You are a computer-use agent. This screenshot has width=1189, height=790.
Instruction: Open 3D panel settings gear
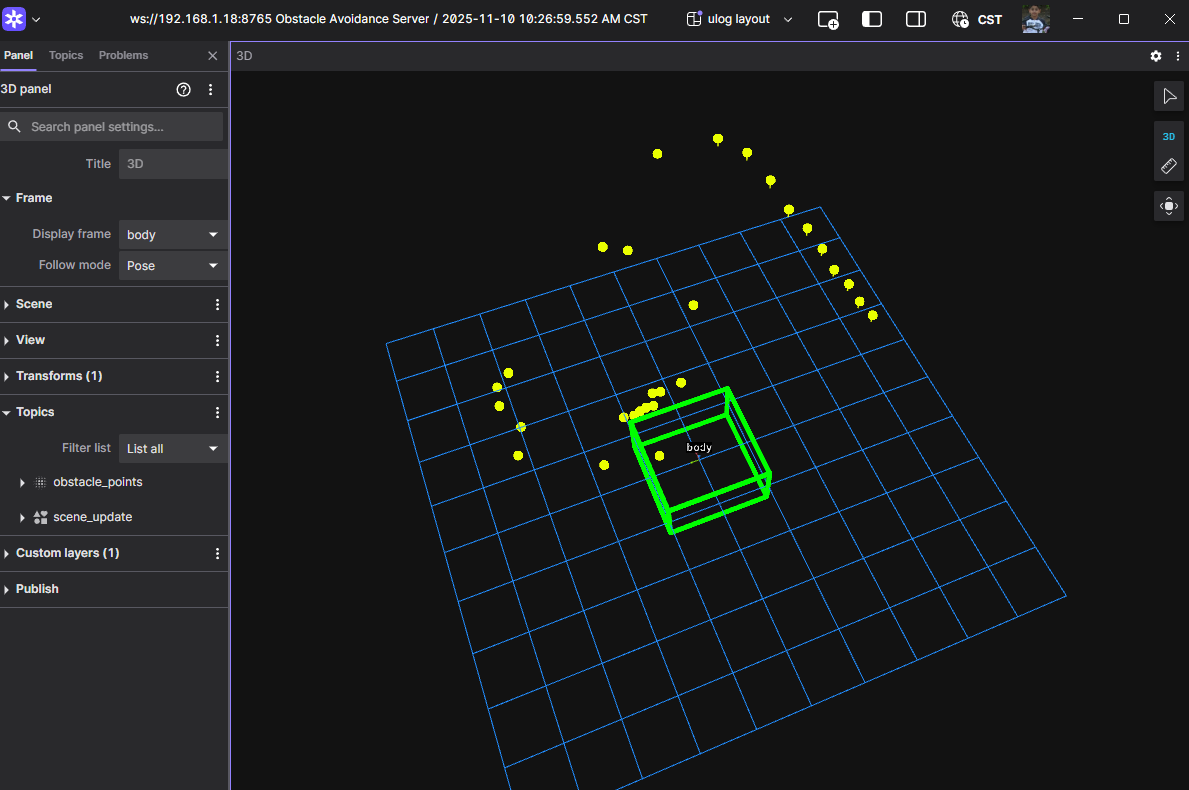point(1156,56)
